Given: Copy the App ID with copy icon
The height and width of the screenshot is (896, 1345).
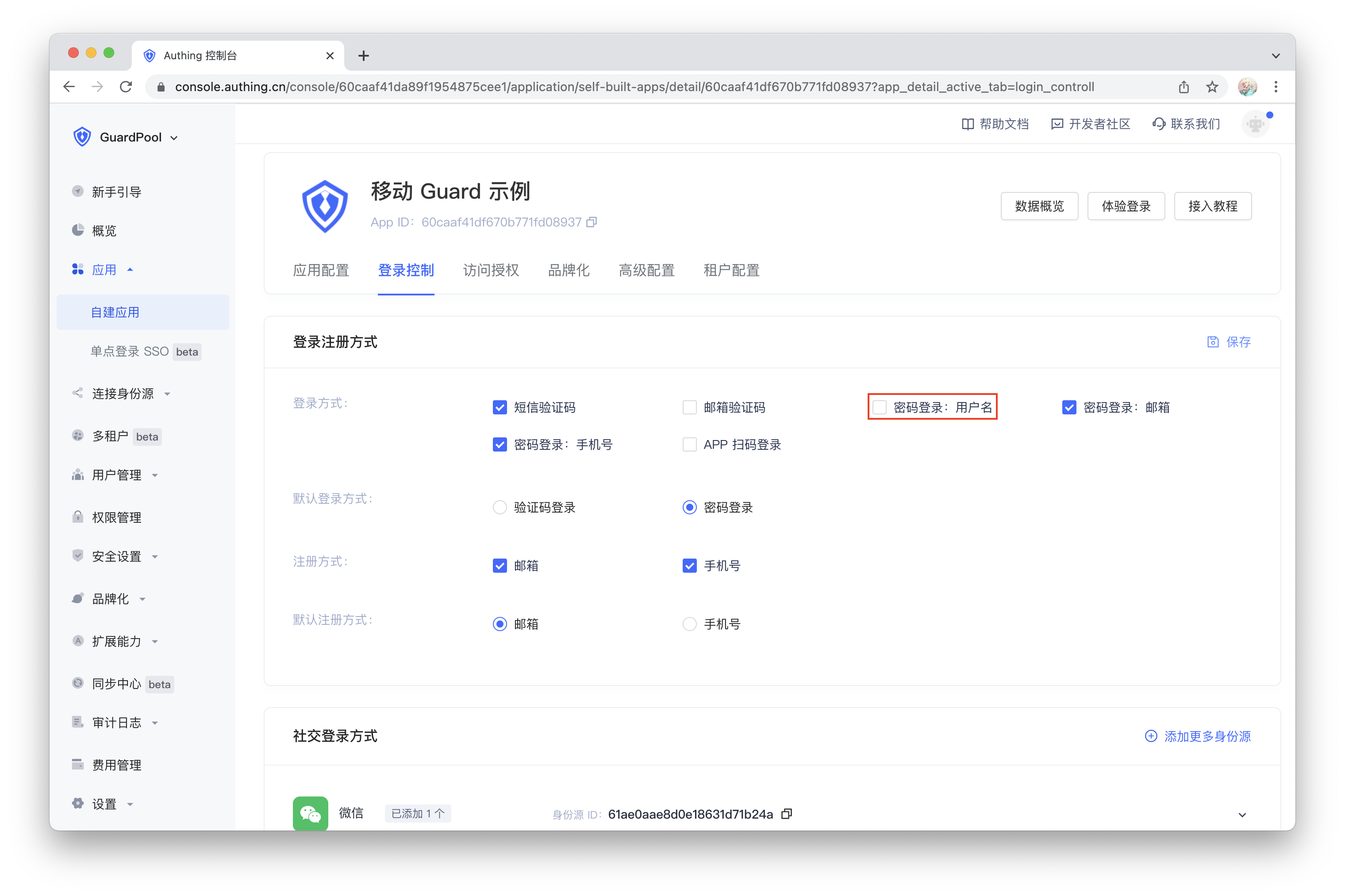Looking at the screenshot, I should point(592,222).
